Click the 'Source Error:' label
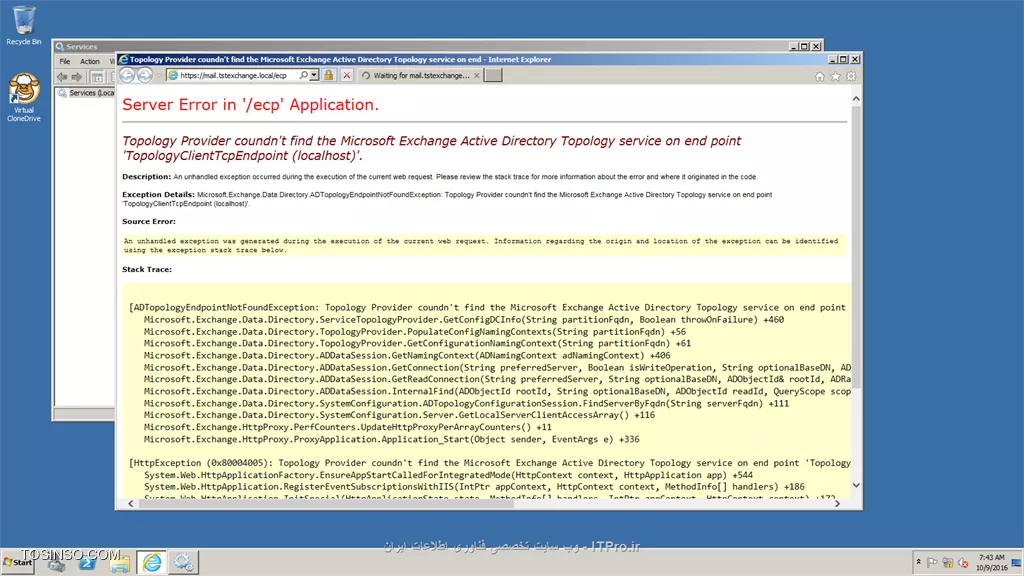This screenshot has height=576, width=1024. coord(149,221)
